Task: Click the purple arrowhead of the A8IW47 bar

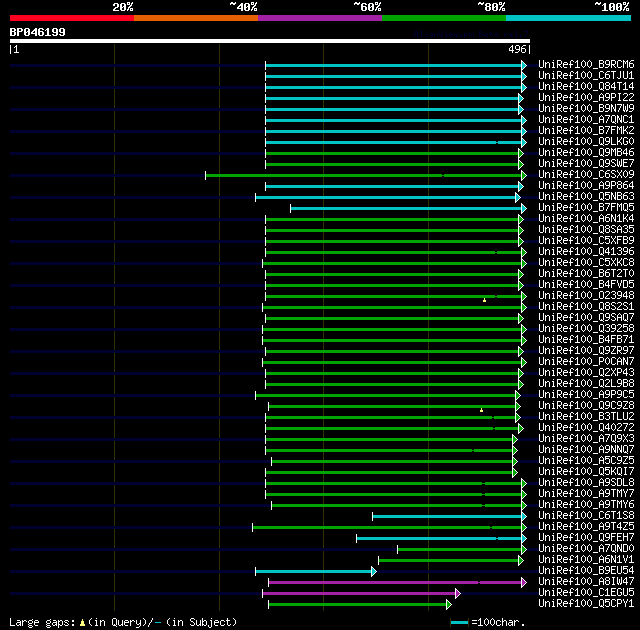Action: coord(524,582)
